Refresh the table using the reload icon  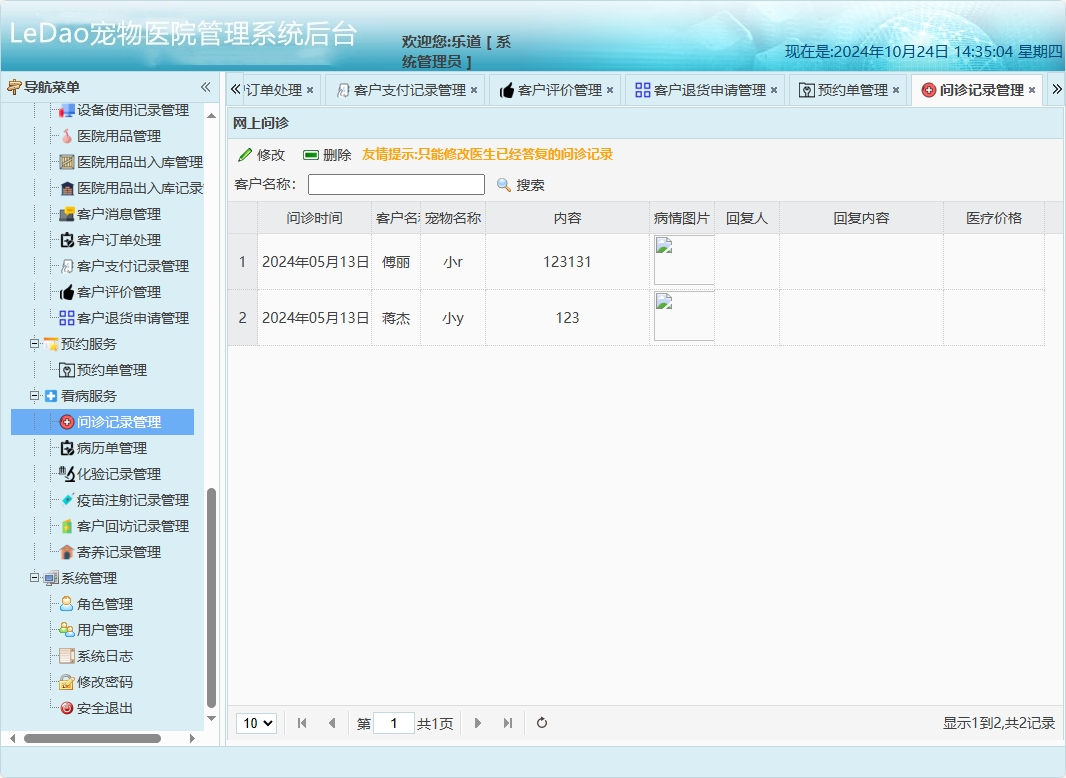pos(541,723)
